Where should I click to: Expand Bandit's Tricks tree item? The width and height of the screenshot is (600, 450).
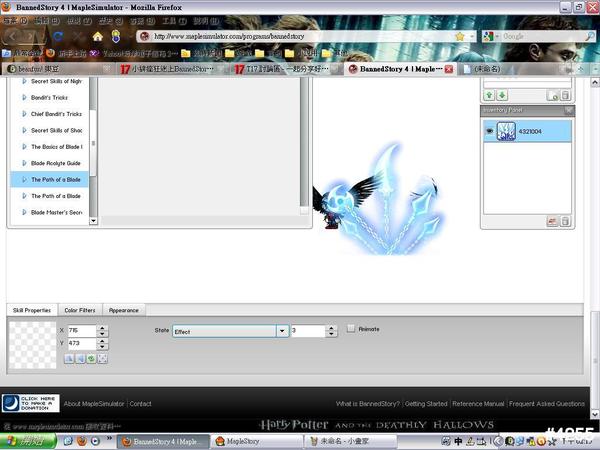point(25,97)
